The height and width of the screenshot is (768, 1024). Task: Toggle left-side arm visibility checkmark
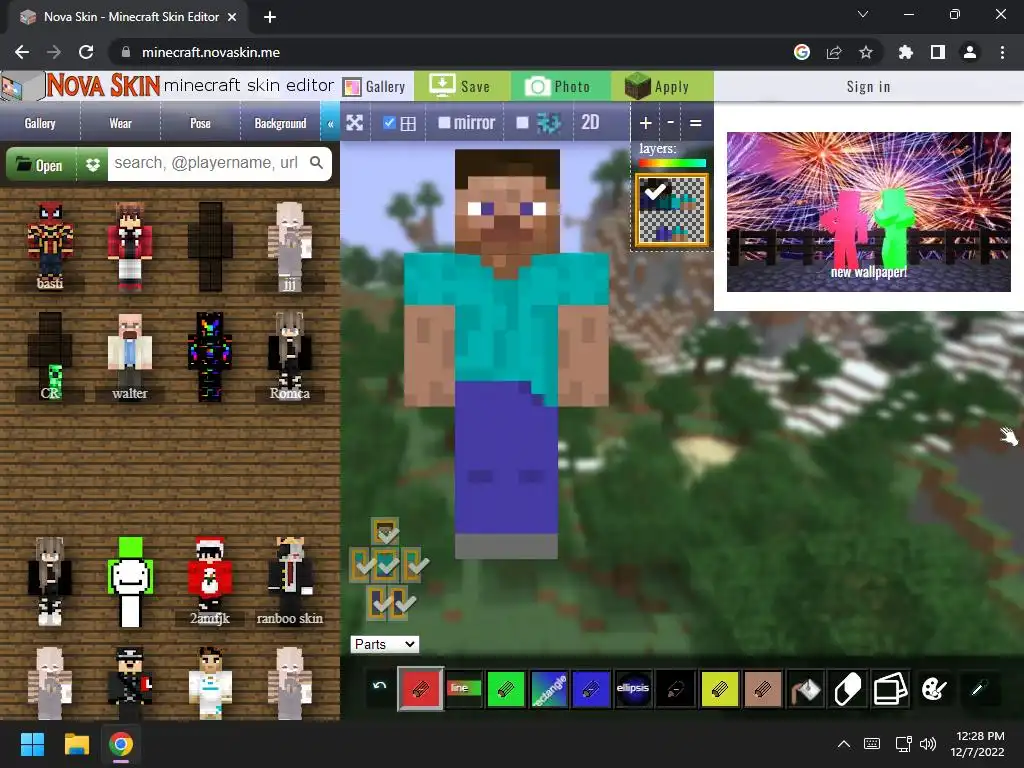tap(362, 564)
